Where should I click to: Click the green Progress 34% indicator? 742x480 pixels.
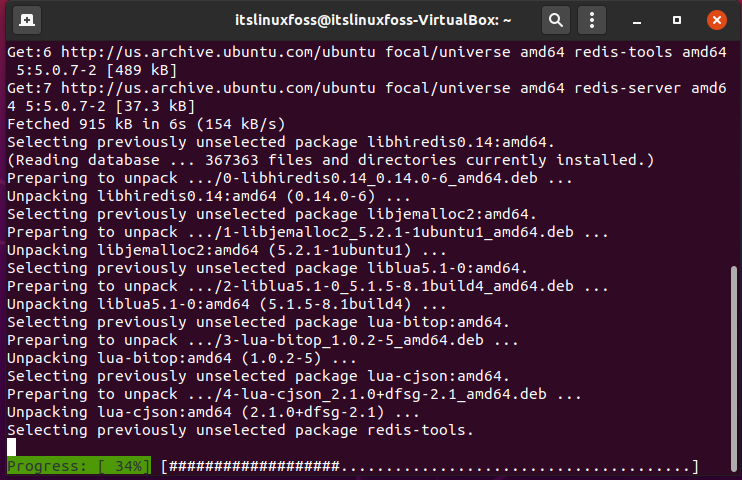(x=79, y=466)
